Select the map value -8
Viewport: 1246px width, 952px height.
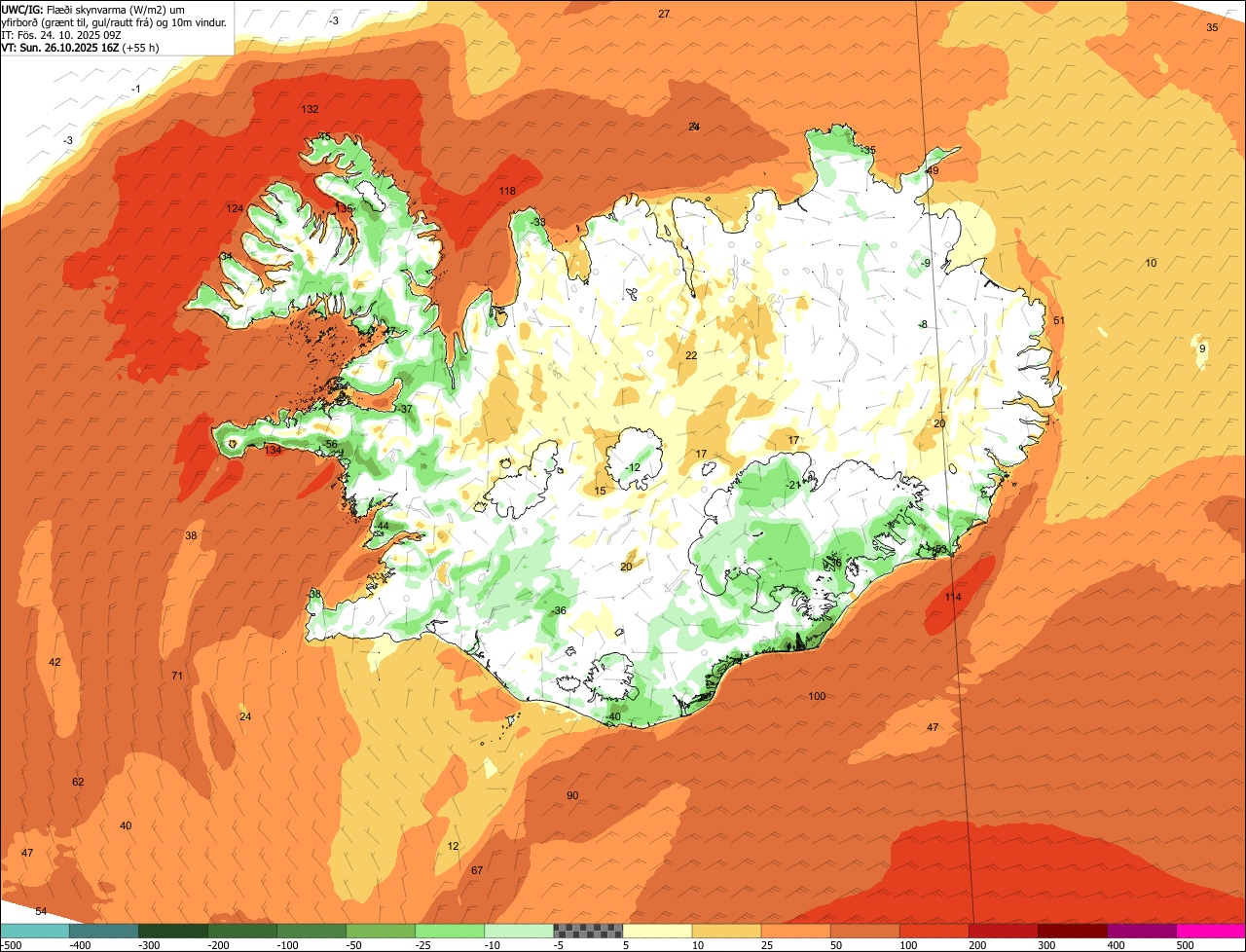pos(924,325)
